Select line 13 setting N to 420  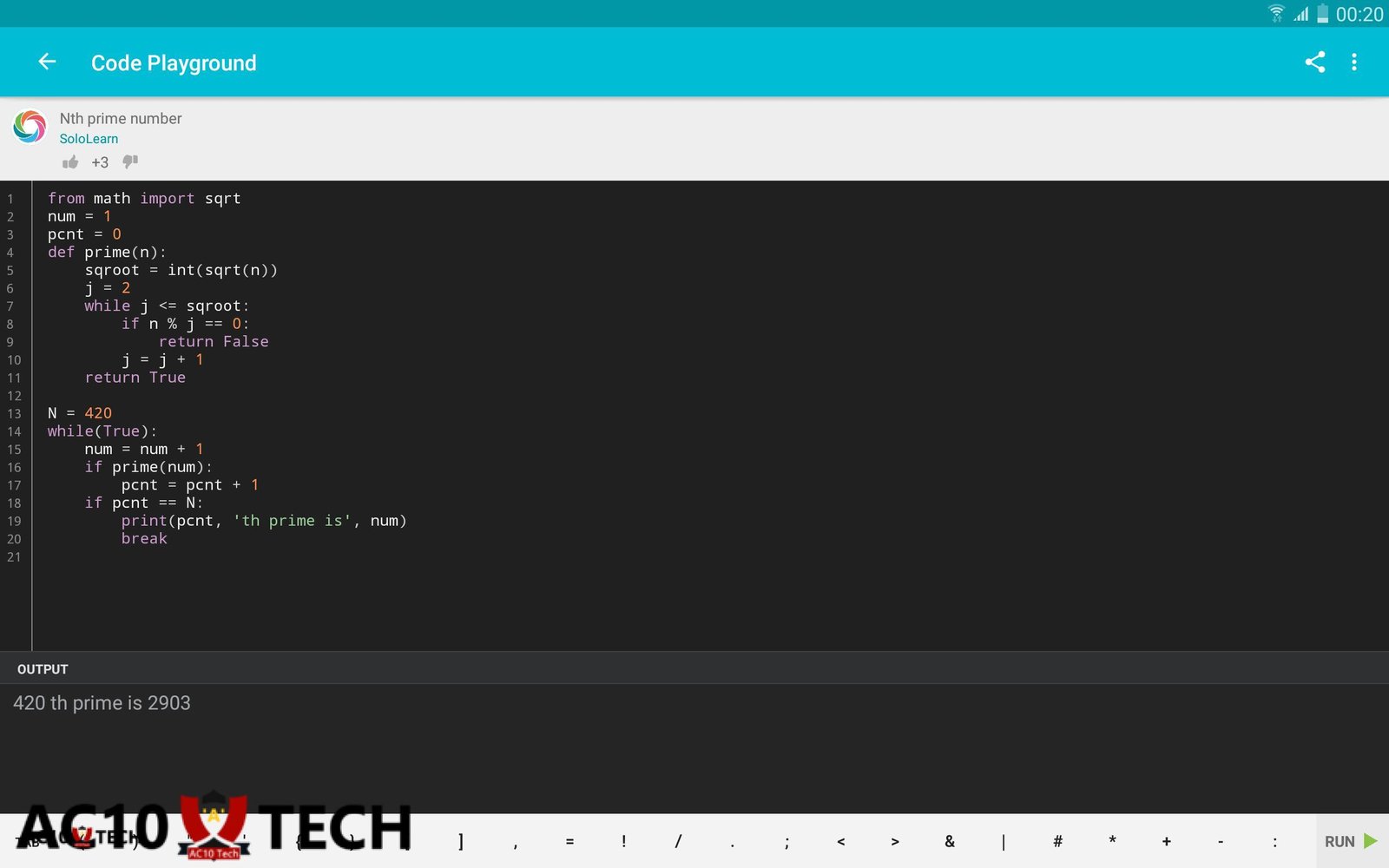(79, 413)
